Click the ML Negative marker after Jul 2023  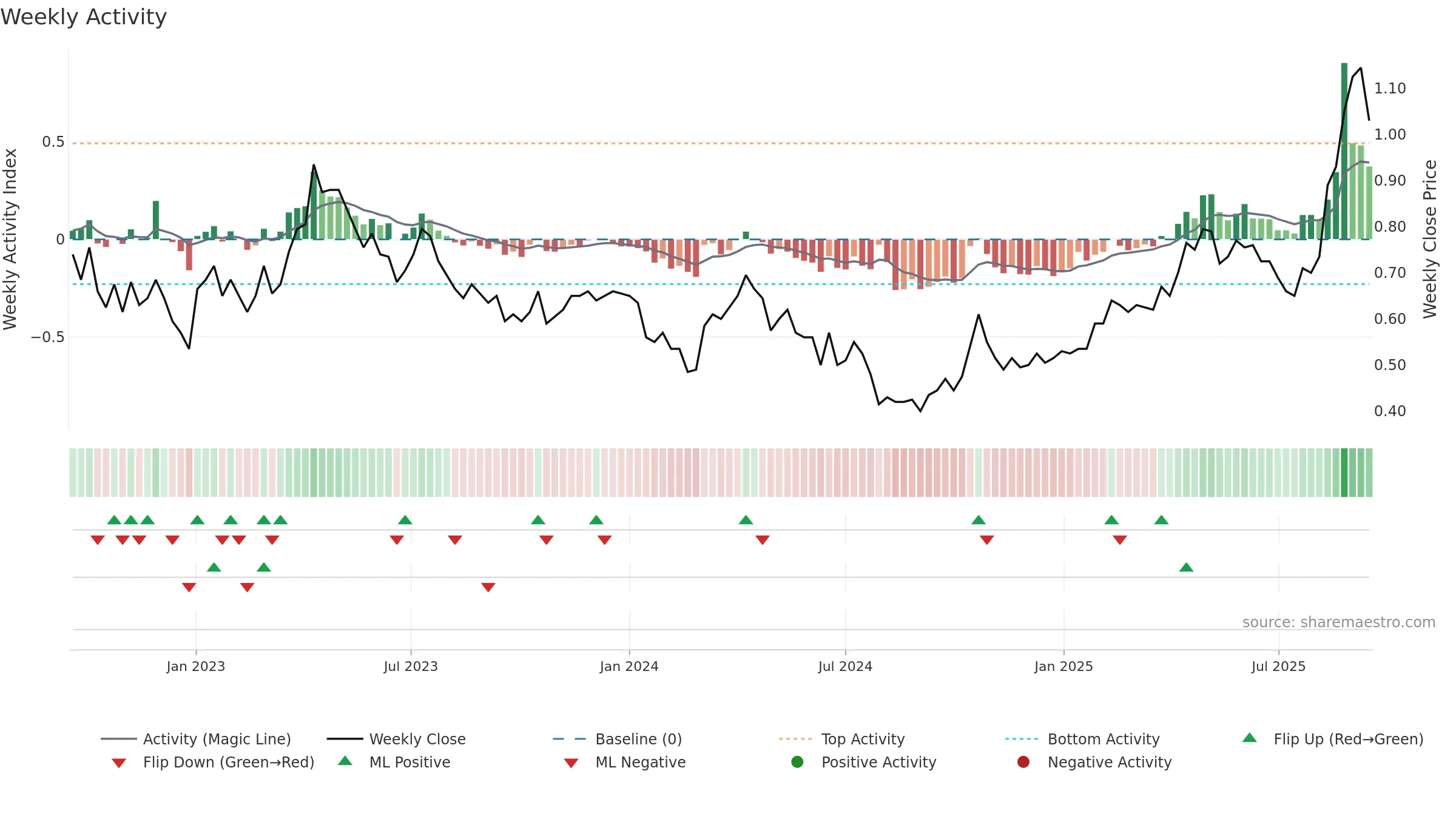coord(488,587)
